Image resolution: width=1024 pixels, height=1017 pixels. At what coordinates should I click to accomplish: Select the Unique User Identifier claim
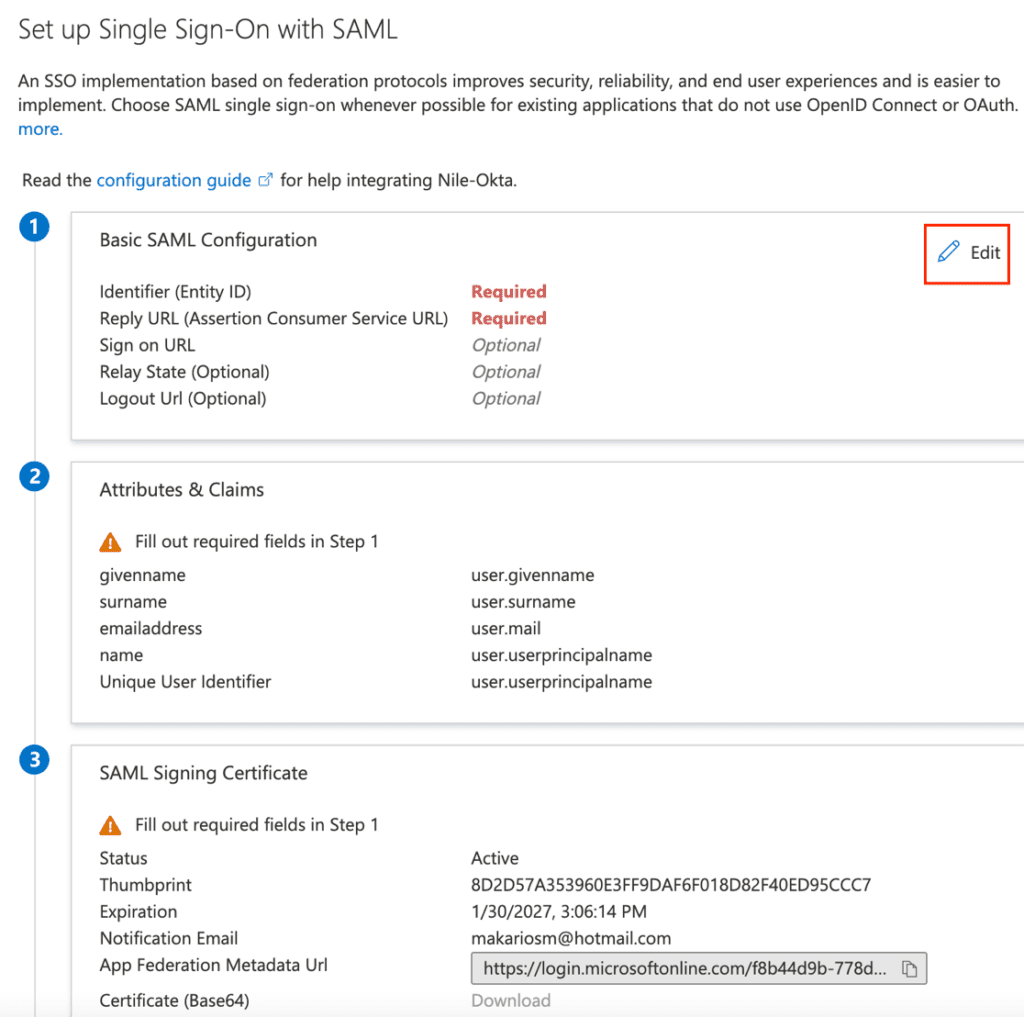[x=185, y=681]
